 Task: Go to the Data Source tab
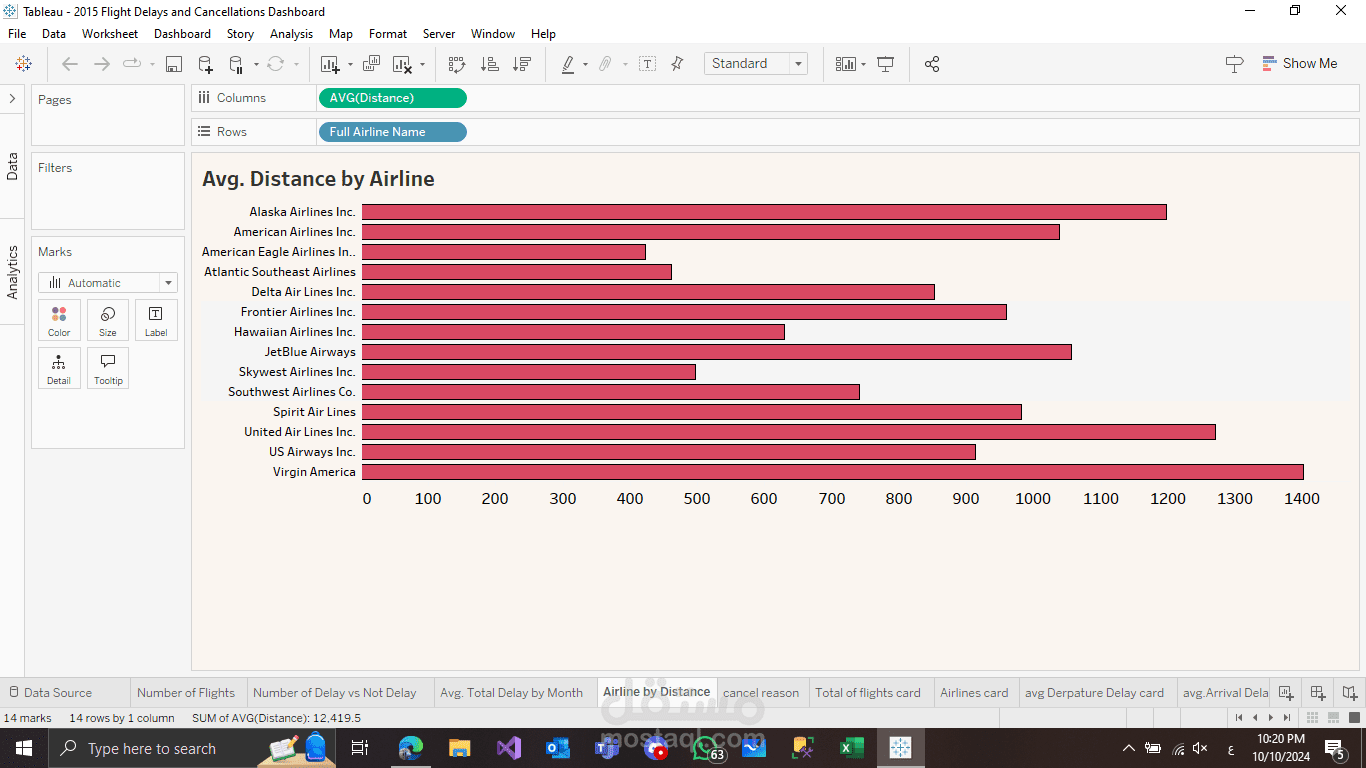click(x=58, y=692)
